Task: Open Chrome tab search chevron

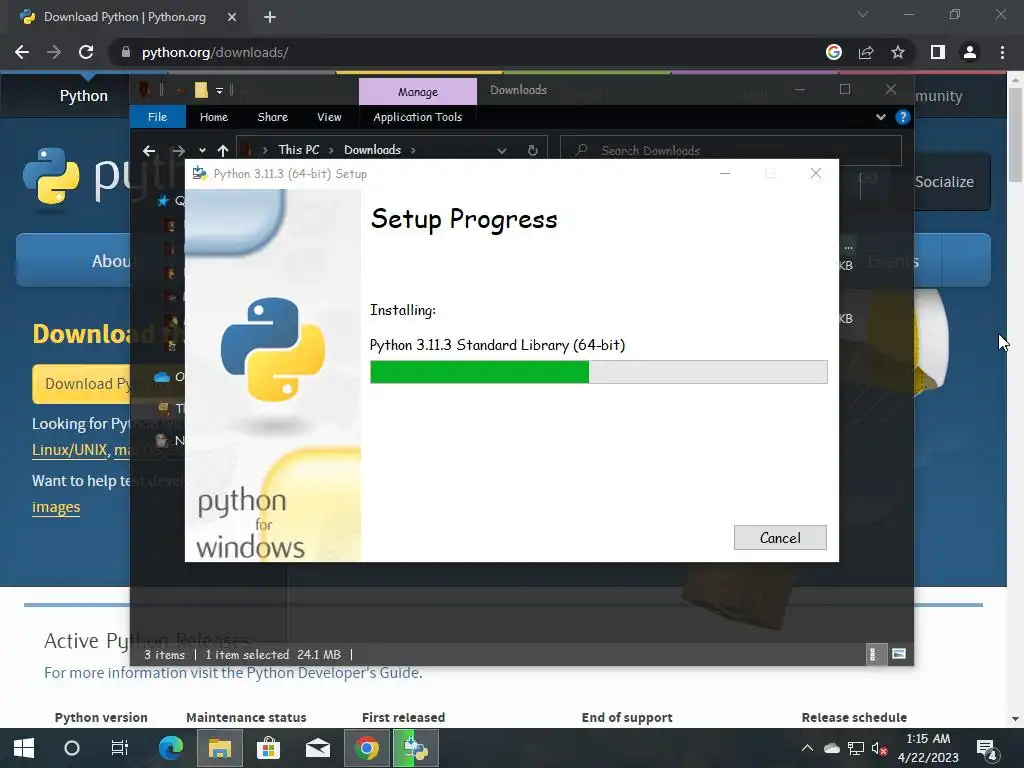Action: pyautogui.click(x=863, y=14)
